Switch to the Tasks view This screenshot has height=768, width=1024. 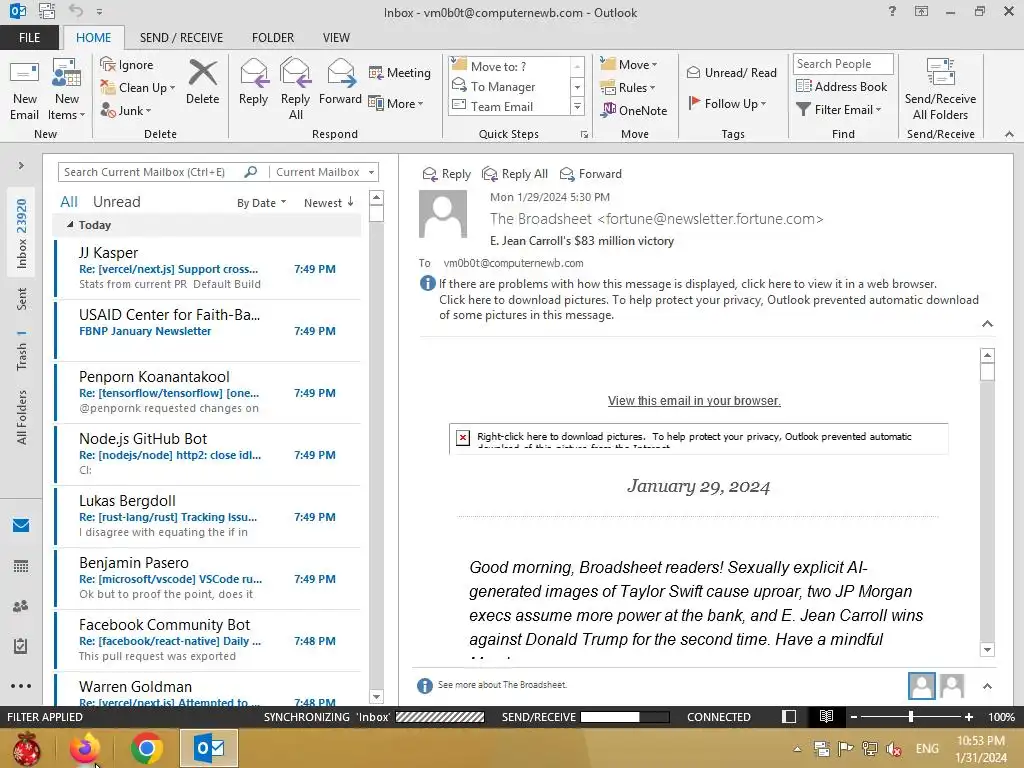(21, 647)
